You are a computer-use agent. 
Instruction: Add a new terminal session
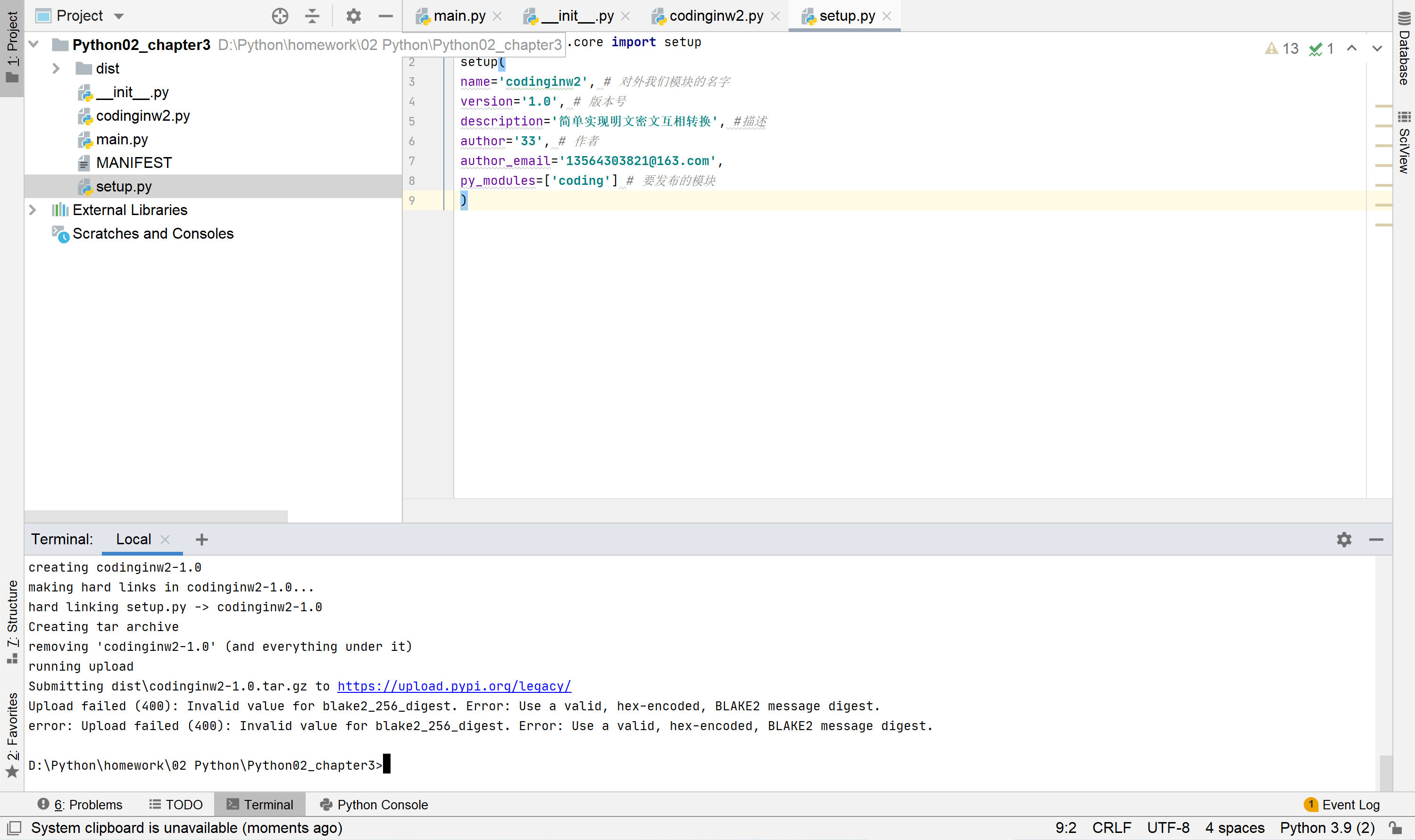201,540
